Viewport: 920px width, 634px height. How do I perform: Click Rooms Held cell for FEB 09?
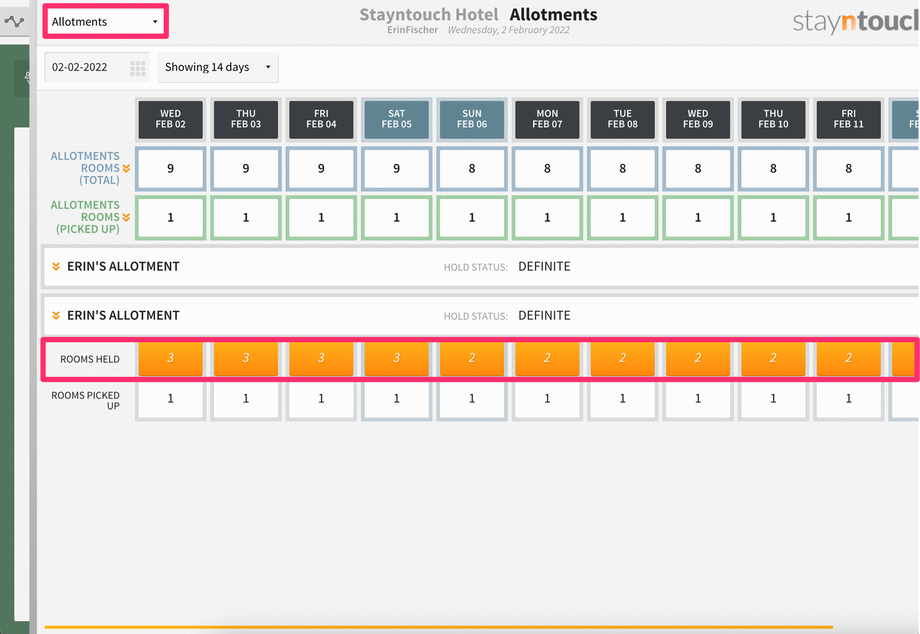point(698,358)
